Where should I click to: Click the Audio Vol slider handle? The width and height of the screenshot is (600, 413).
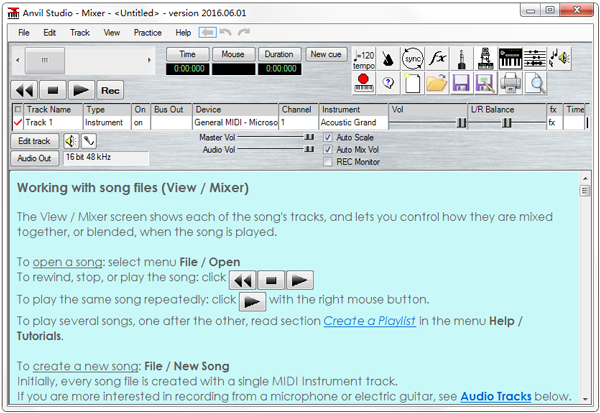309,149
